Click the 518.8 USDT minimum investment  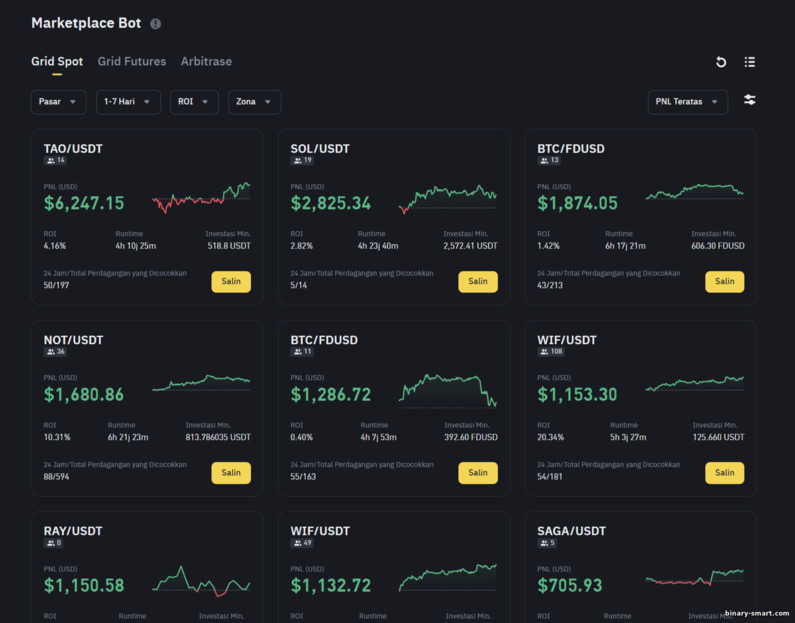tap(229, 246)
